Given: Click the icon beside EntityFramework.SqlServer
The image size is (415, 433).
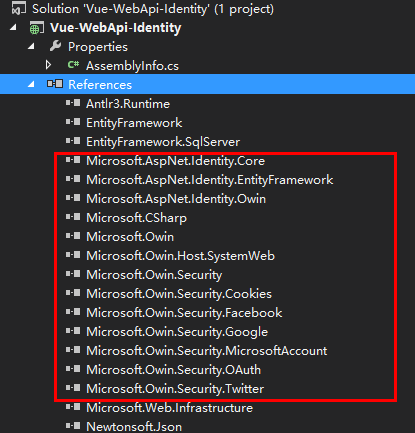Looking at the screenshot, I should (73, 141).
